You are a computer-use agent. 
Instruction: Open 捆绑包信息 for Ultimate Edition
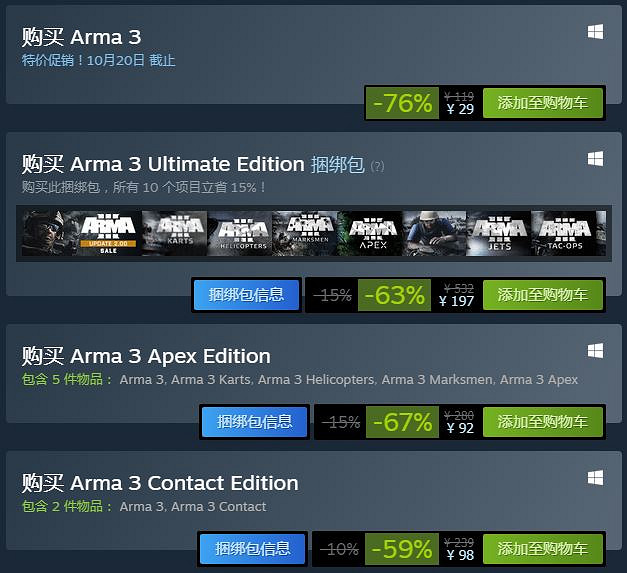[x=246, y=295]
